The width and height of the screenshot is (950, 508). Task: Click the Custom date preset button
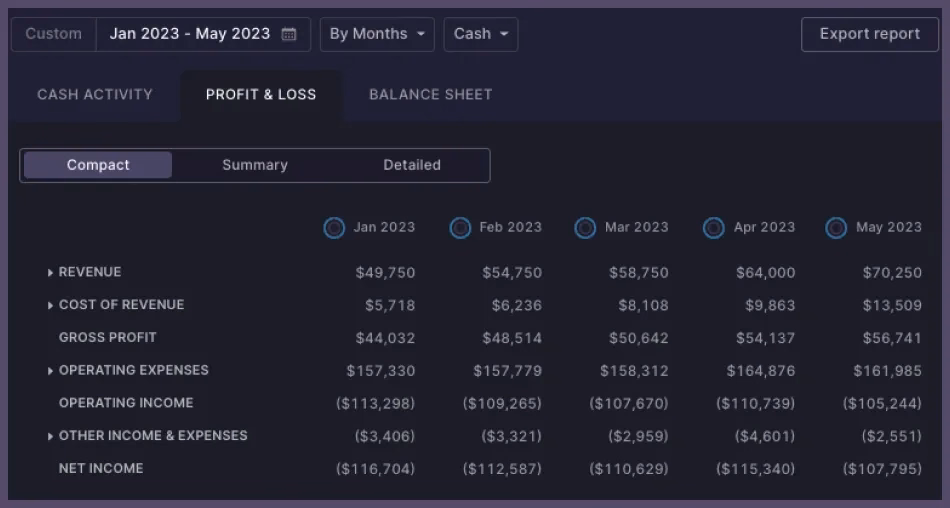click(54, 34)
